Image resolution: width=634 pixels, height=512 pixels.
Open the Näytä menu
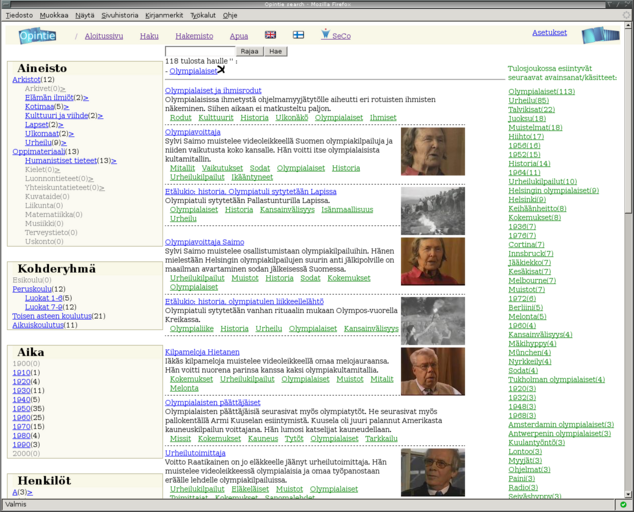tap(85, 15)
